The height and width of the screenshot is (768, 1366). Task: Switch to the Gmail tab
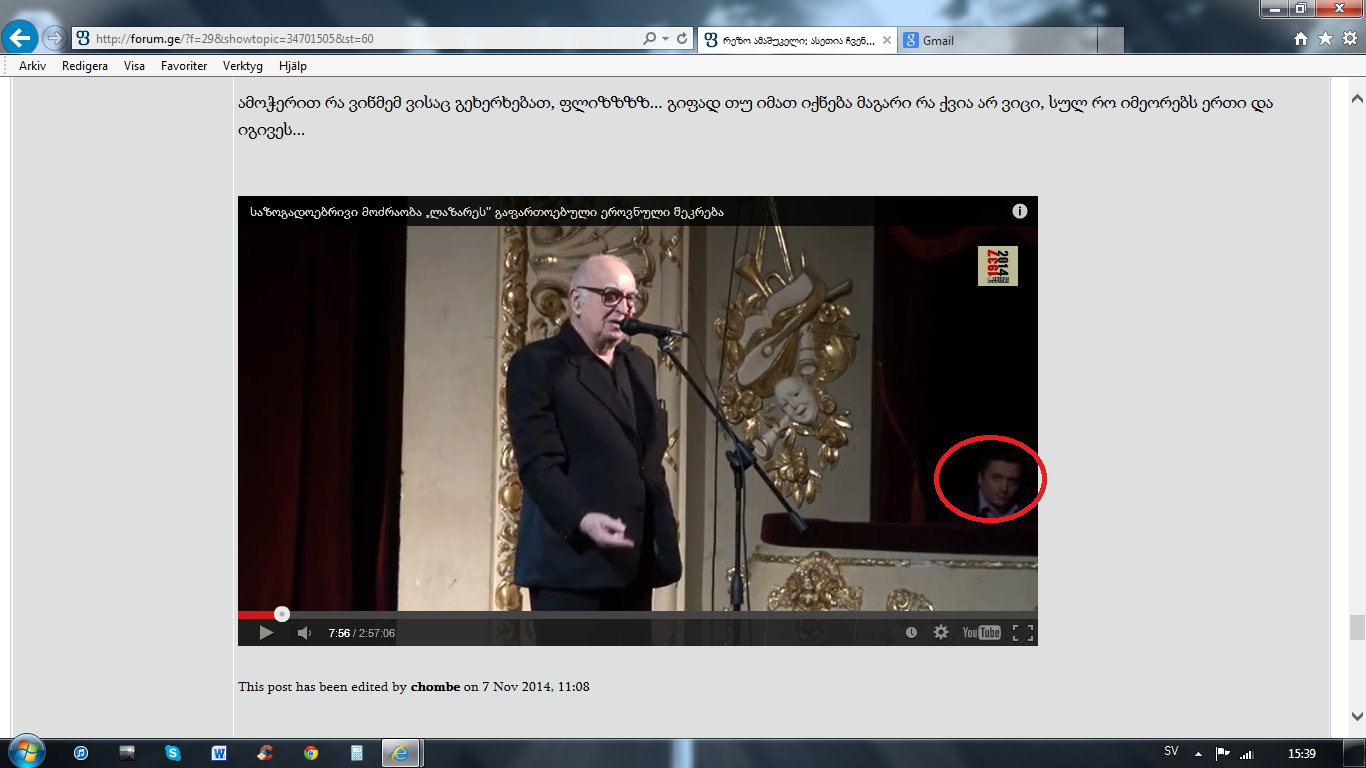click(x=997, y=40)
